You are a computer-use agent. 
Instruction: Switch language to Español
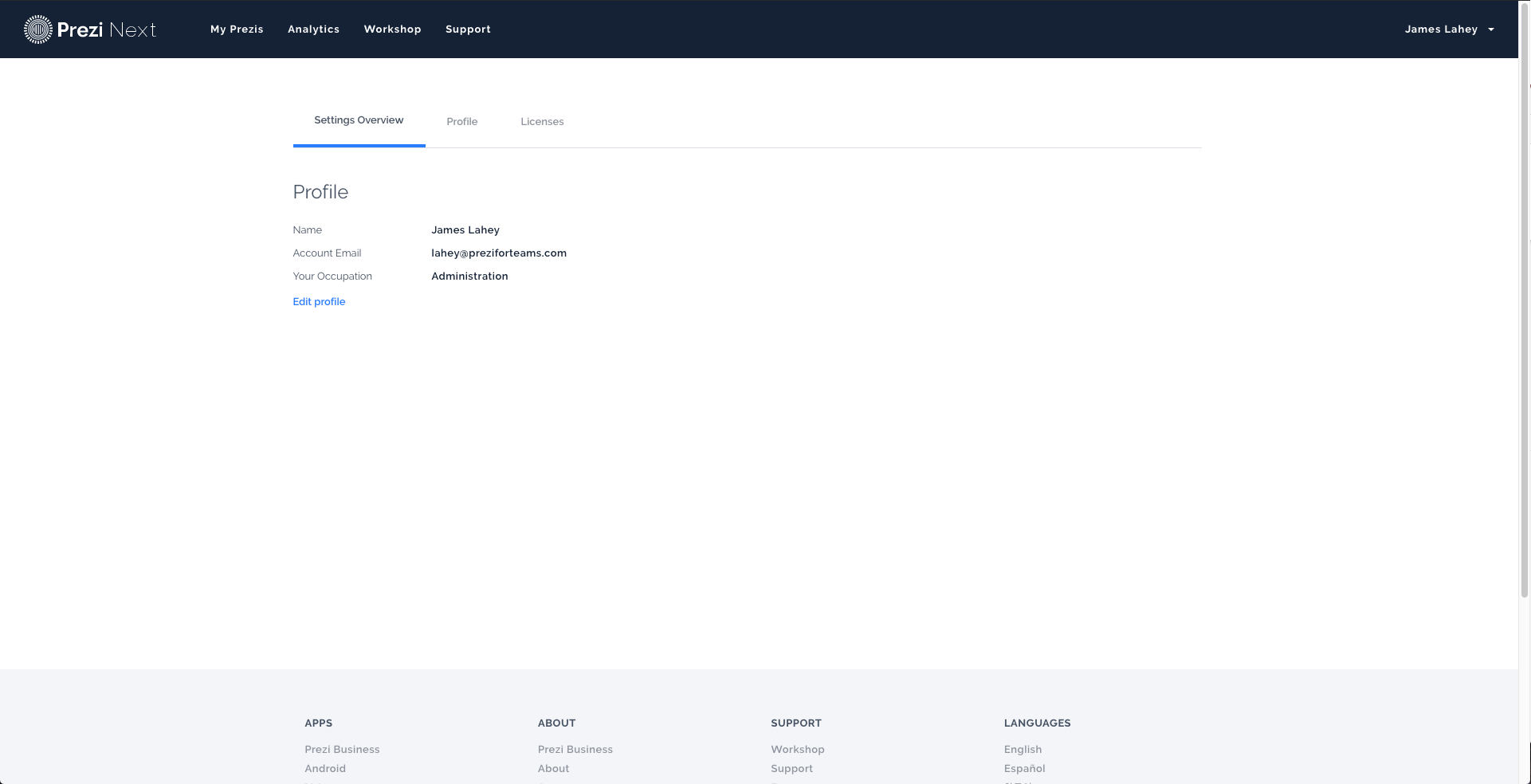pos(1024,769)
